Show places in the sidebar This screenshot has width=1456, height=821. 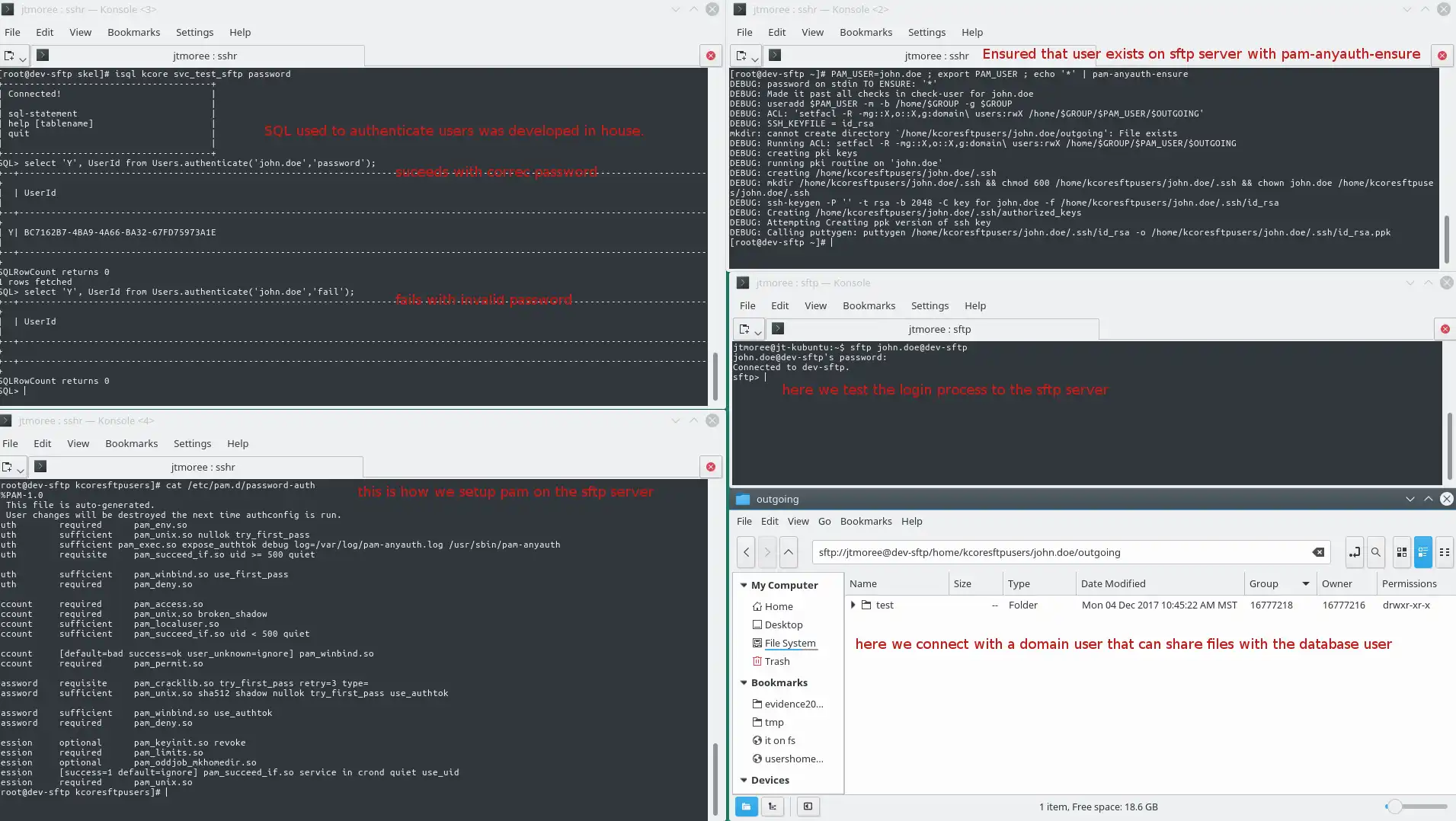pyautogui.click(x=746, y=807)
